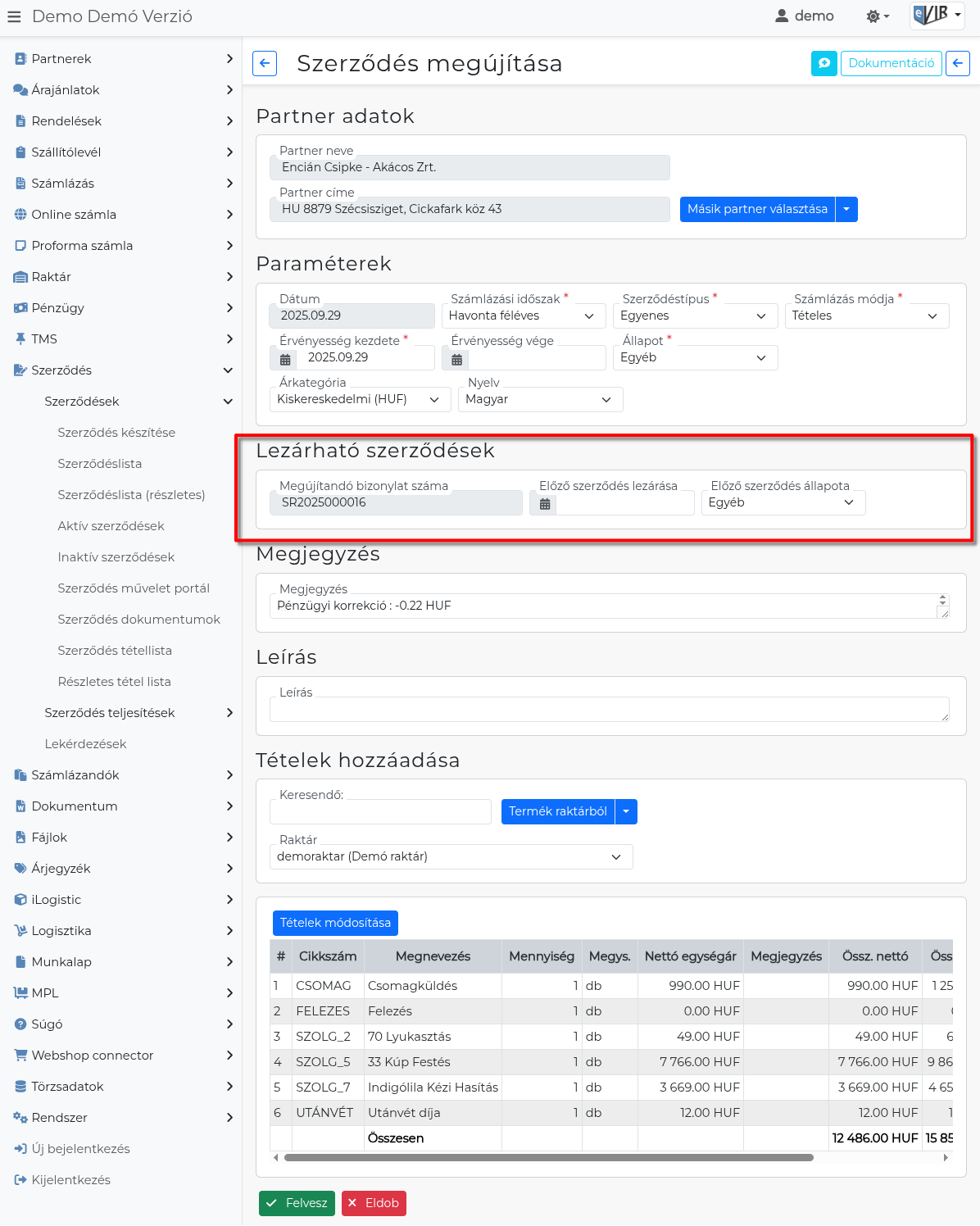Image resolution: width=980 pixels, height=1226 pixels.
Task: Click the back arrow beside the page title
Action: (x=265, y=63)
